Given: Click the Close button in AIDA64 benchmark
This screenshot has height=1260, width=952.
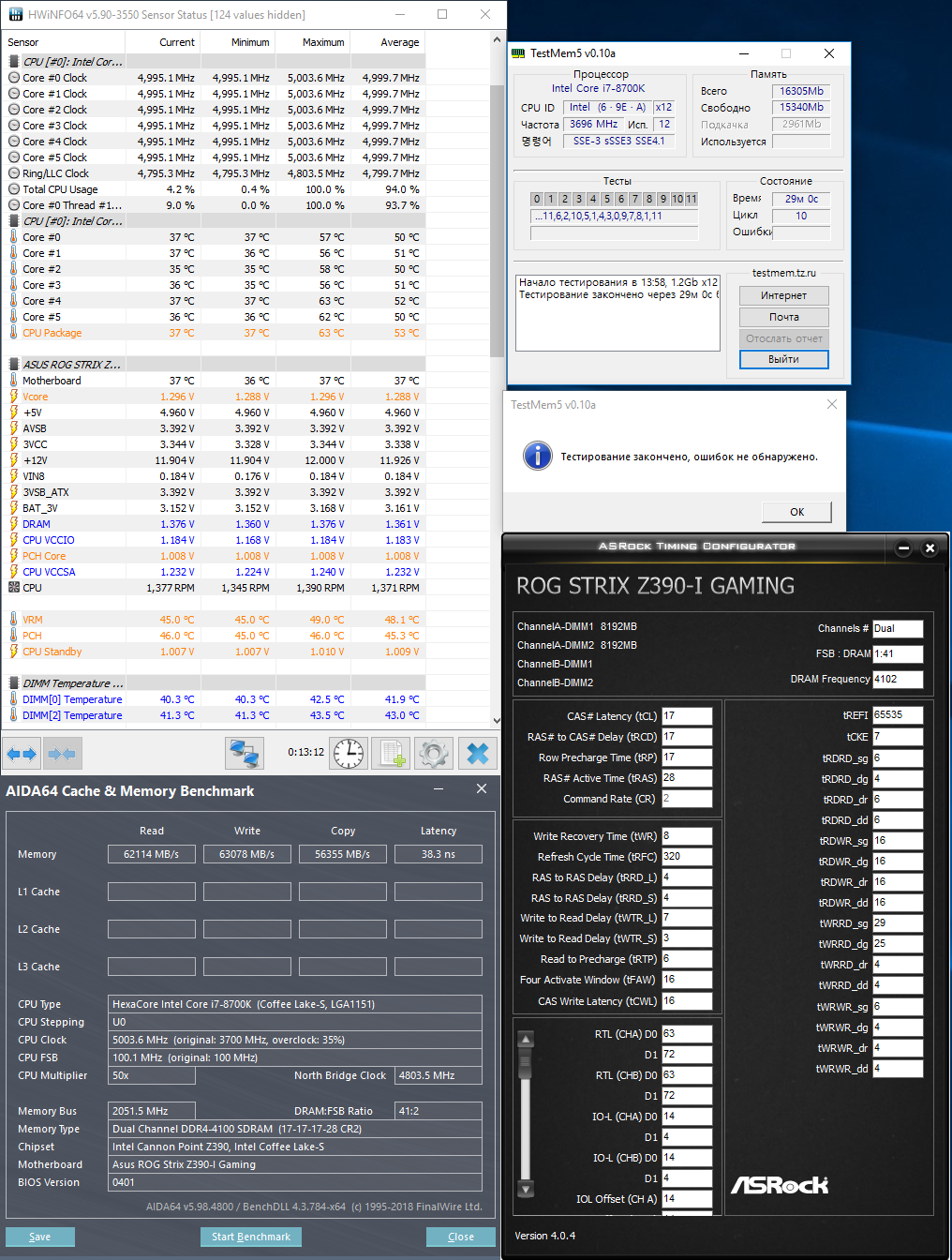Looking at the screenshot, I should 461,1237.
